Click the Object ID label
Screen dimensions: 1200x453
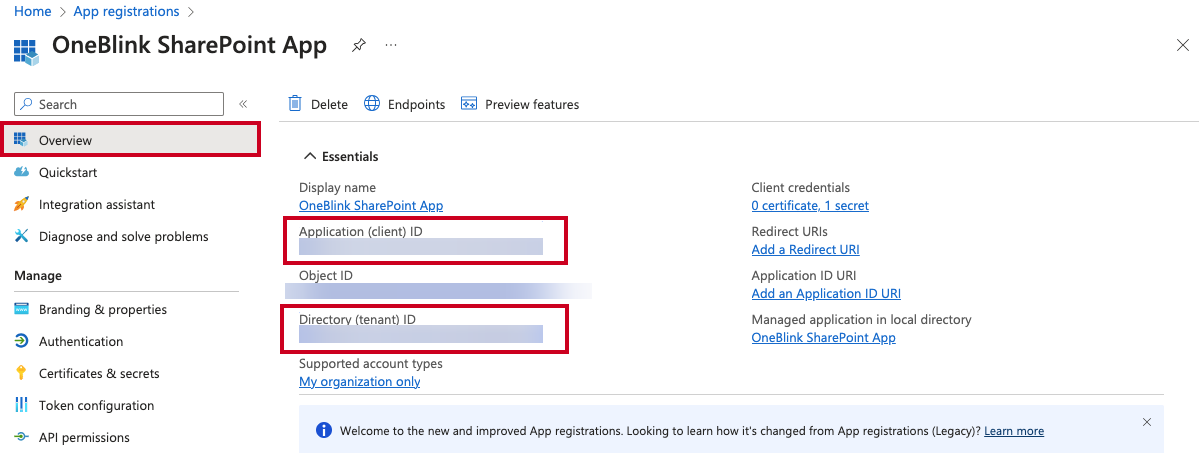pyautogui.click(x=326, y=275)
